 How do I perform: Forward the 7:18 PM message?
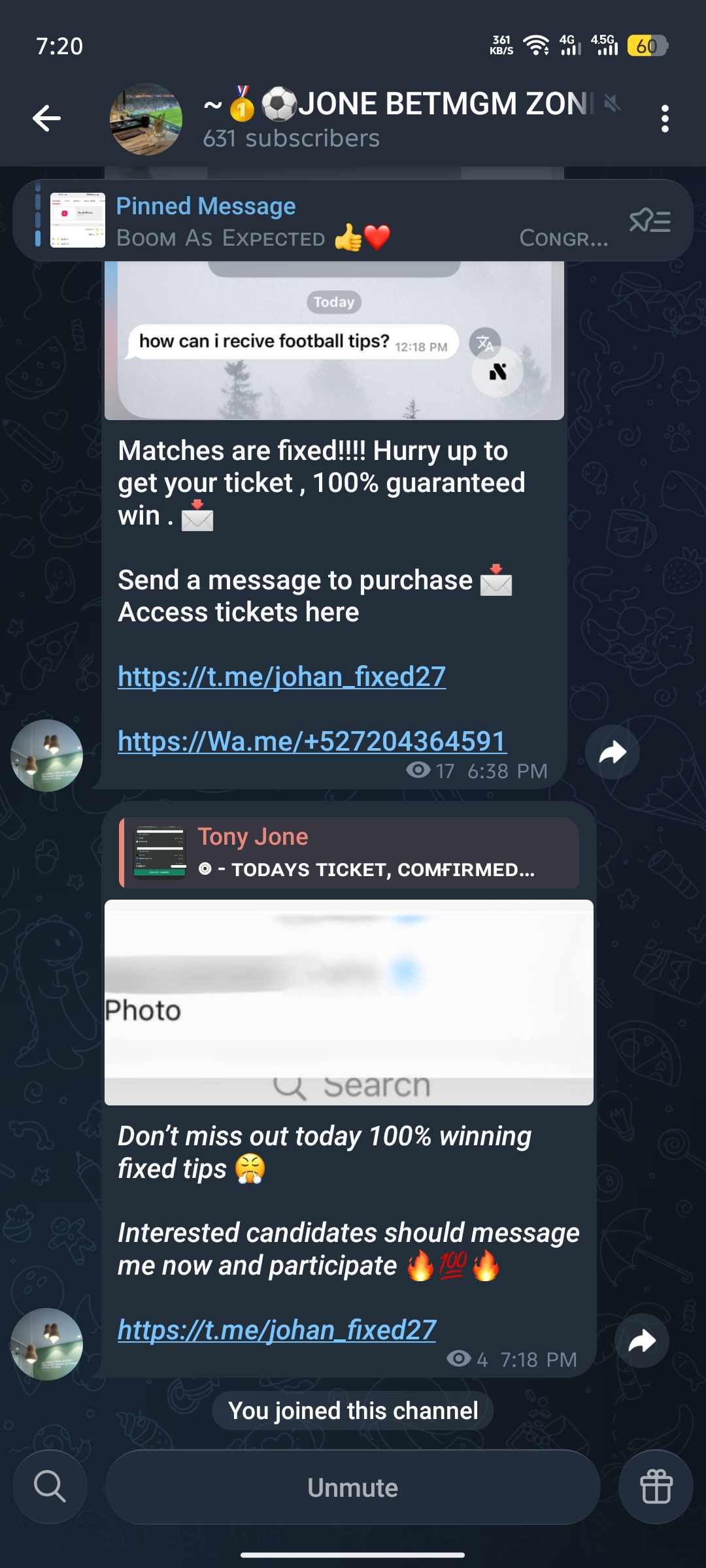coord(642,1341)
